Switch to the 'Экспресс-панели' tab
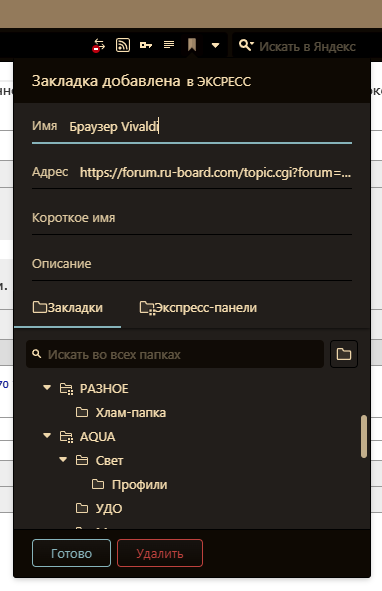The width and height of the screenshot is (382, 591). click(198, 308)
